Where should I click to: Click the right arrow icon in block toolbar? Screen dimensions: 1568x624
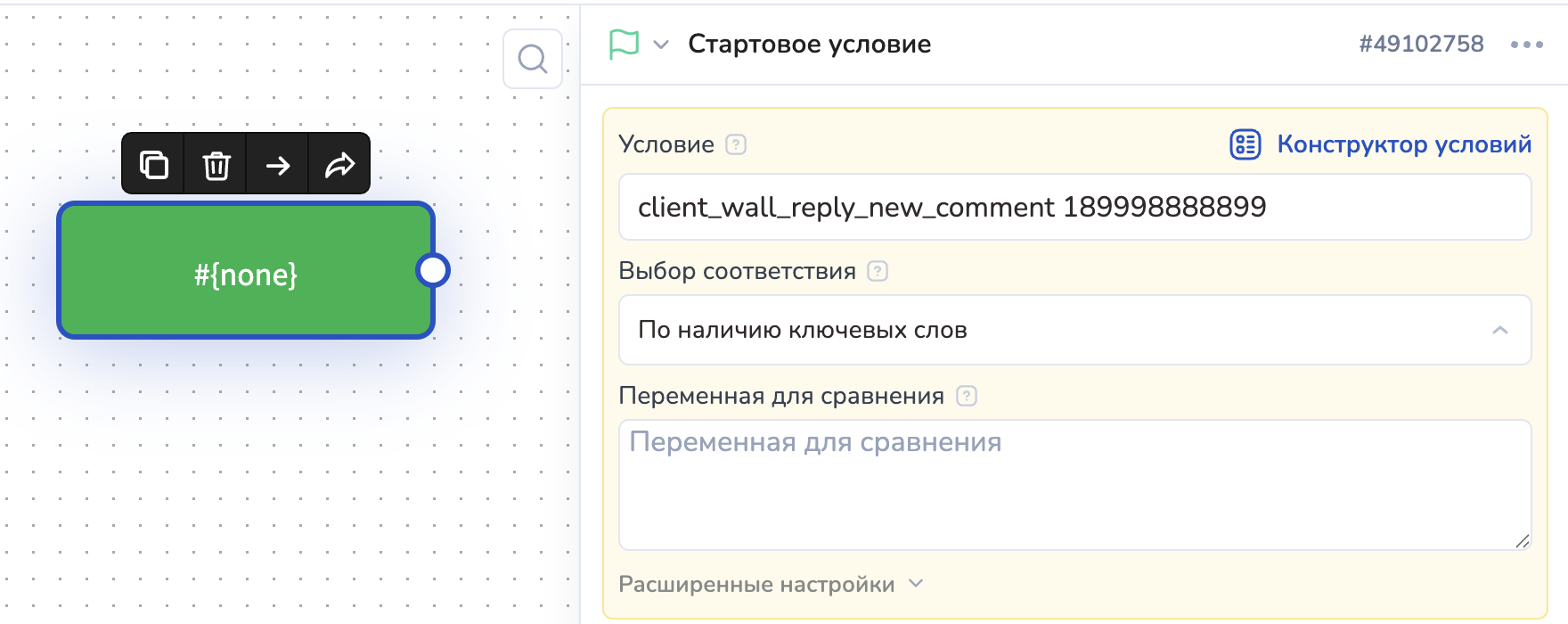pyautogui.click(x=278, y=165)
